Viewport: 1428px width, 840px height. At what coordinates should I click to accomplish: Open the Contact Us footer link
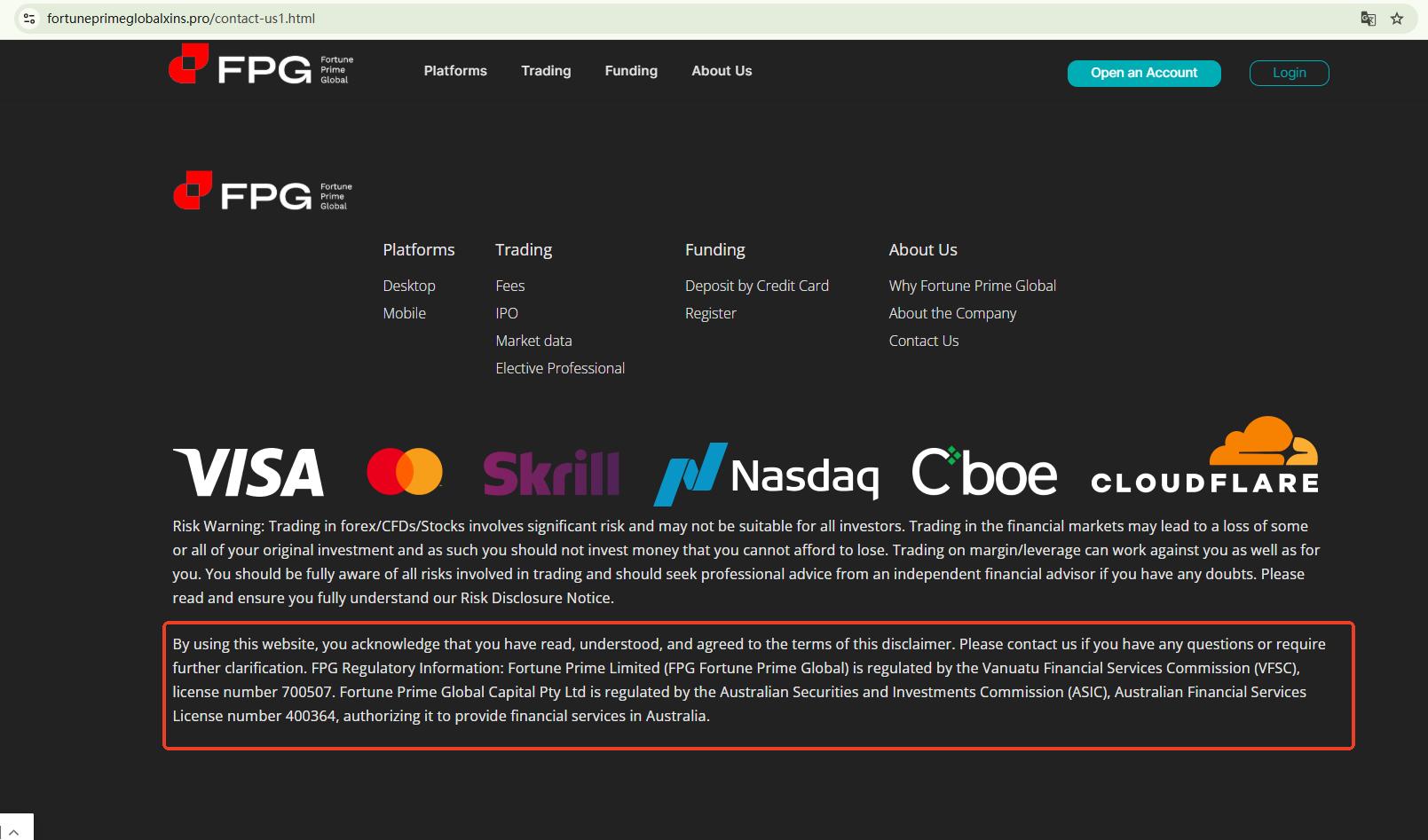tap(924, 341)
